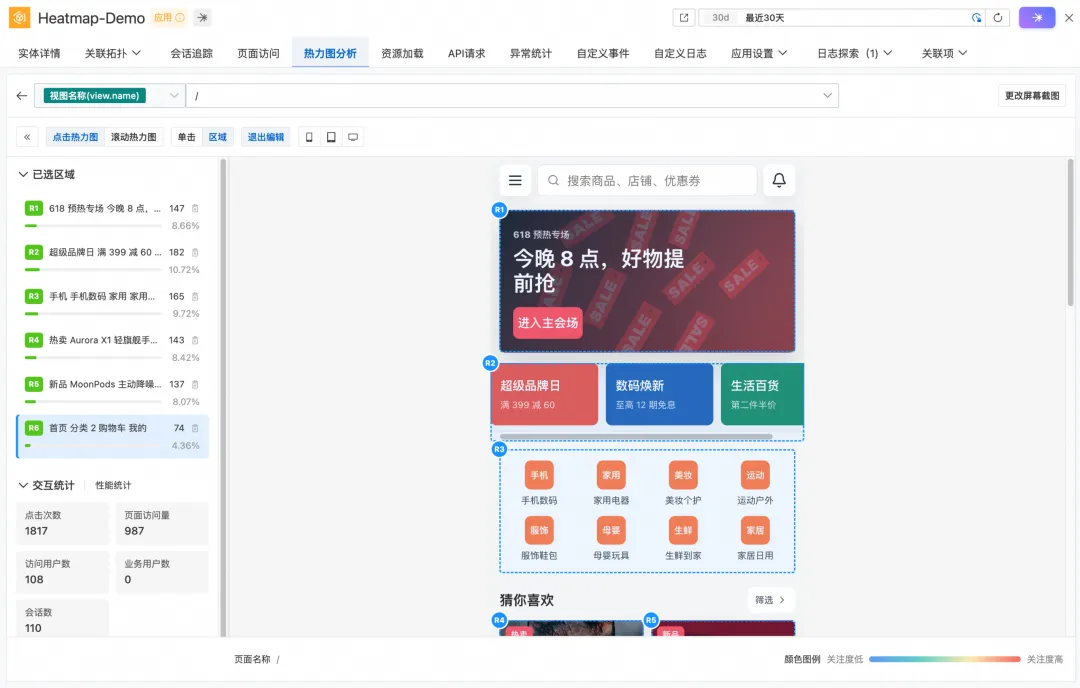This screenshot has height=688, width=1080.
Task: Click the sparkle icon beside the 应用 badge
Action: click(x=202, y=18)
